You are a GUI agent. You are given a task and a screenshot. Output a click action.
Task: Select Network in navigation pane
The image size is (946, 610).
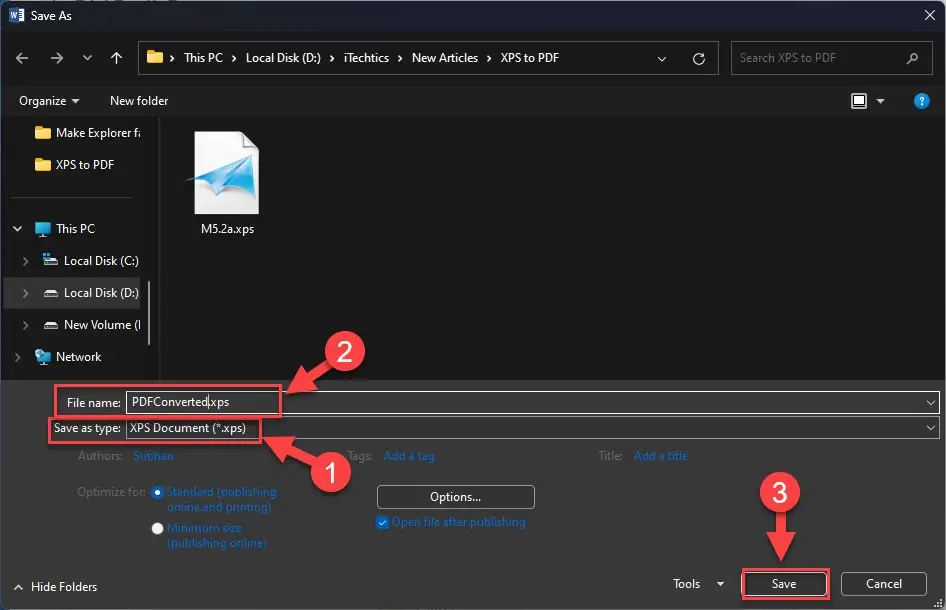68,357
